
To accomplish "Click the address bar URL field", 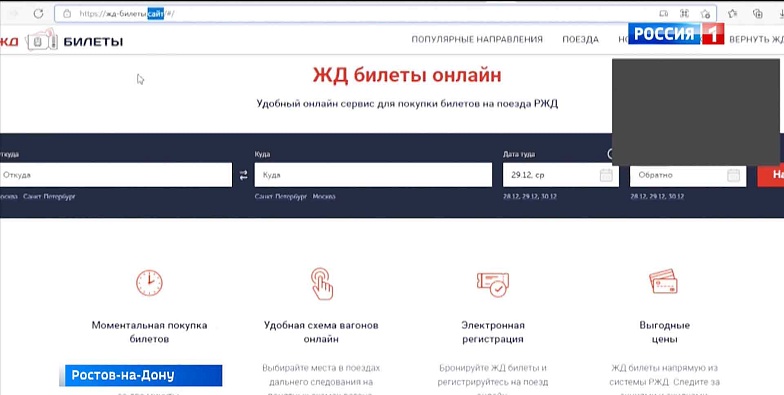I will point(385,14).
